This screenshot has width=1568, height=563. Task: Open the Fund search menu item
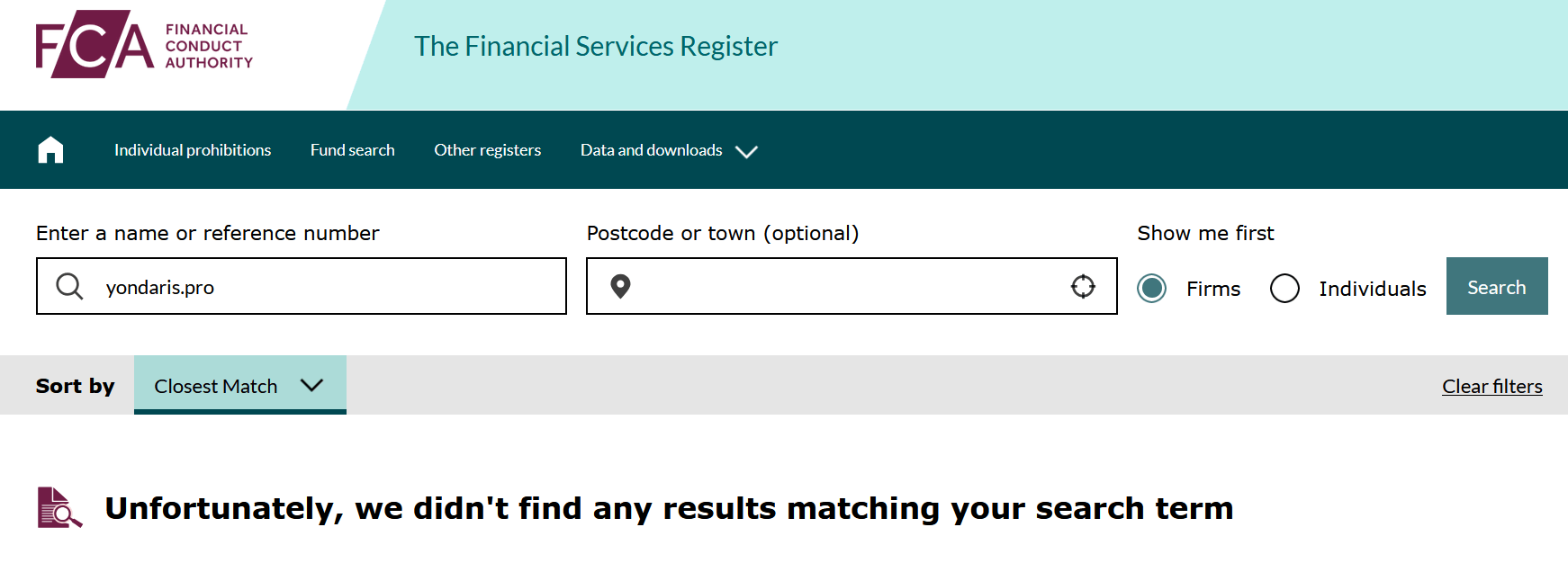353,150
